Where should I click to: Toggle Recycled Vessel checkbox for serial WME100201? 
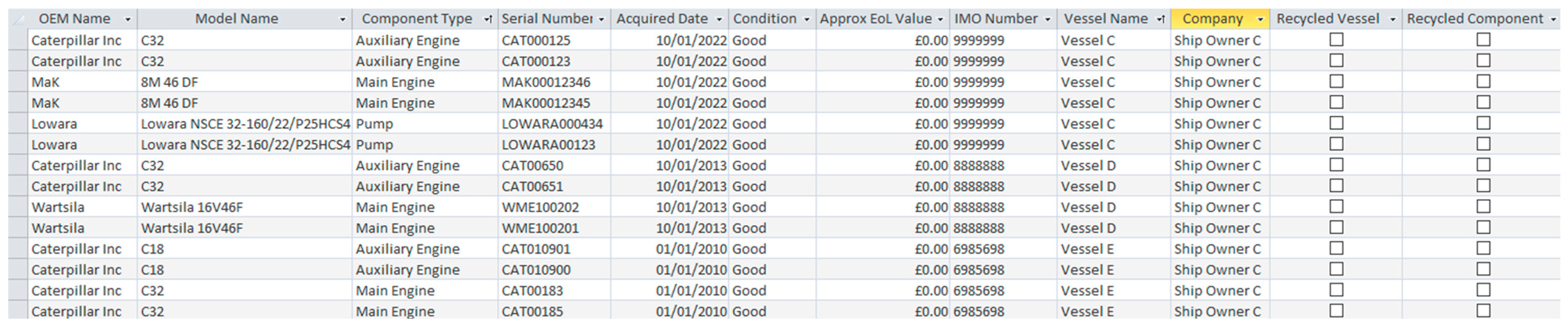tap(1337, 227)
